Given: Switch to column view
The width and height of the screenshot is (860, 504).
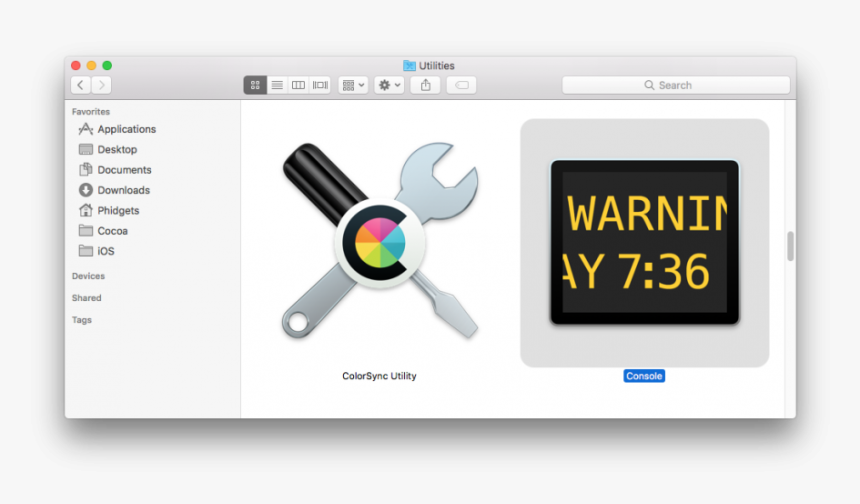Looking at the screenshot, I should (x=298, y=85).
